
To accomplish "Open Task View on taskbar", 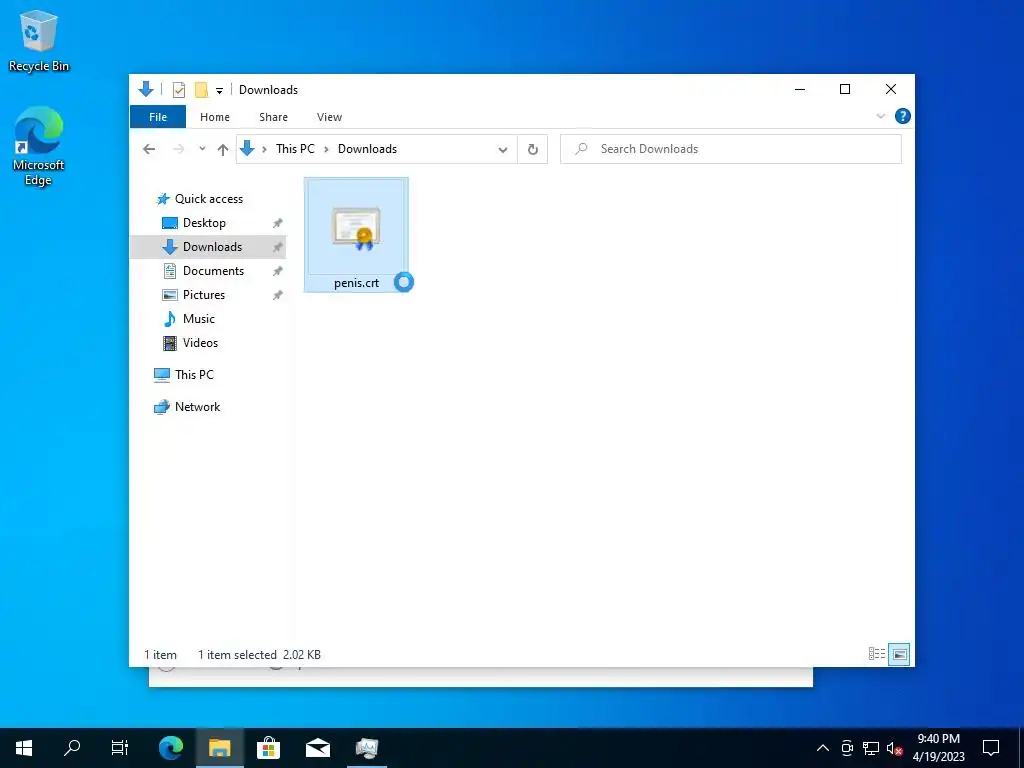I will [x=120, y=748].
